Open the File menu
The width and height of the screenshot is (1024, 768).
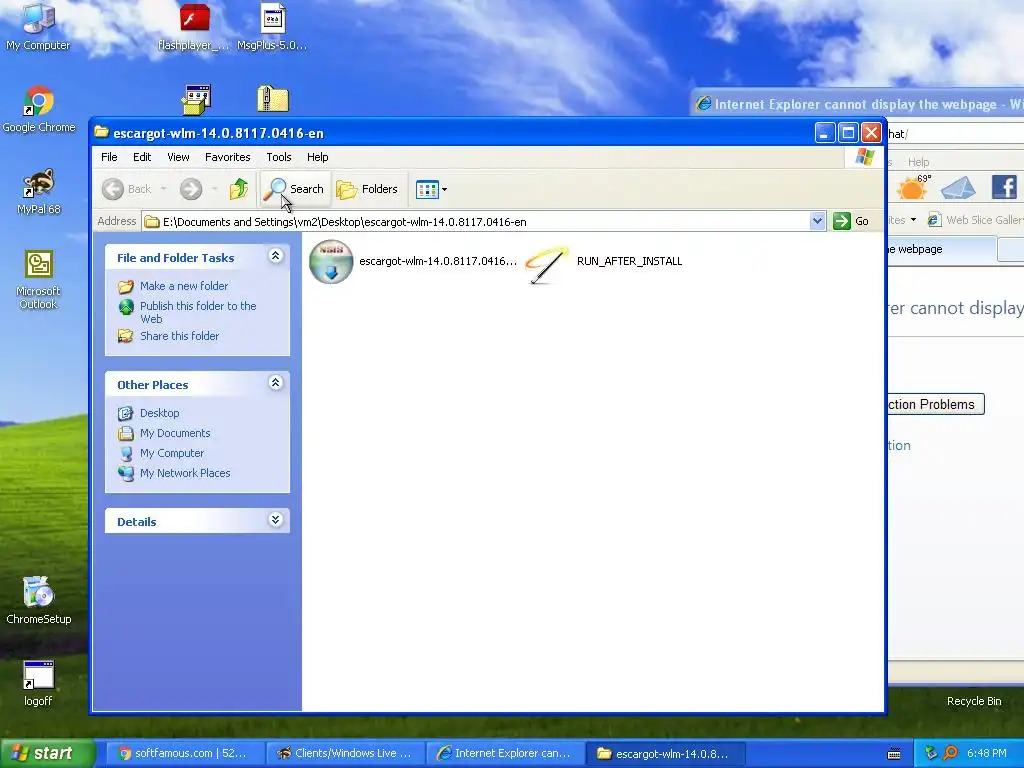pos(109,157)
